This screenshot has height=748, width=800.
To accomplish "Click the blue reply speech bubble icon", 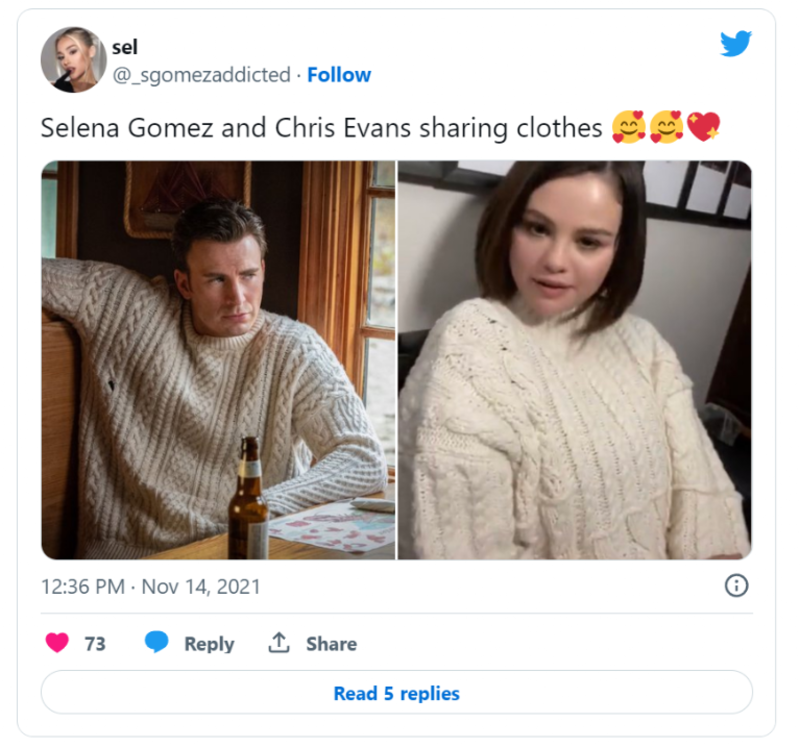I will 157,643.
